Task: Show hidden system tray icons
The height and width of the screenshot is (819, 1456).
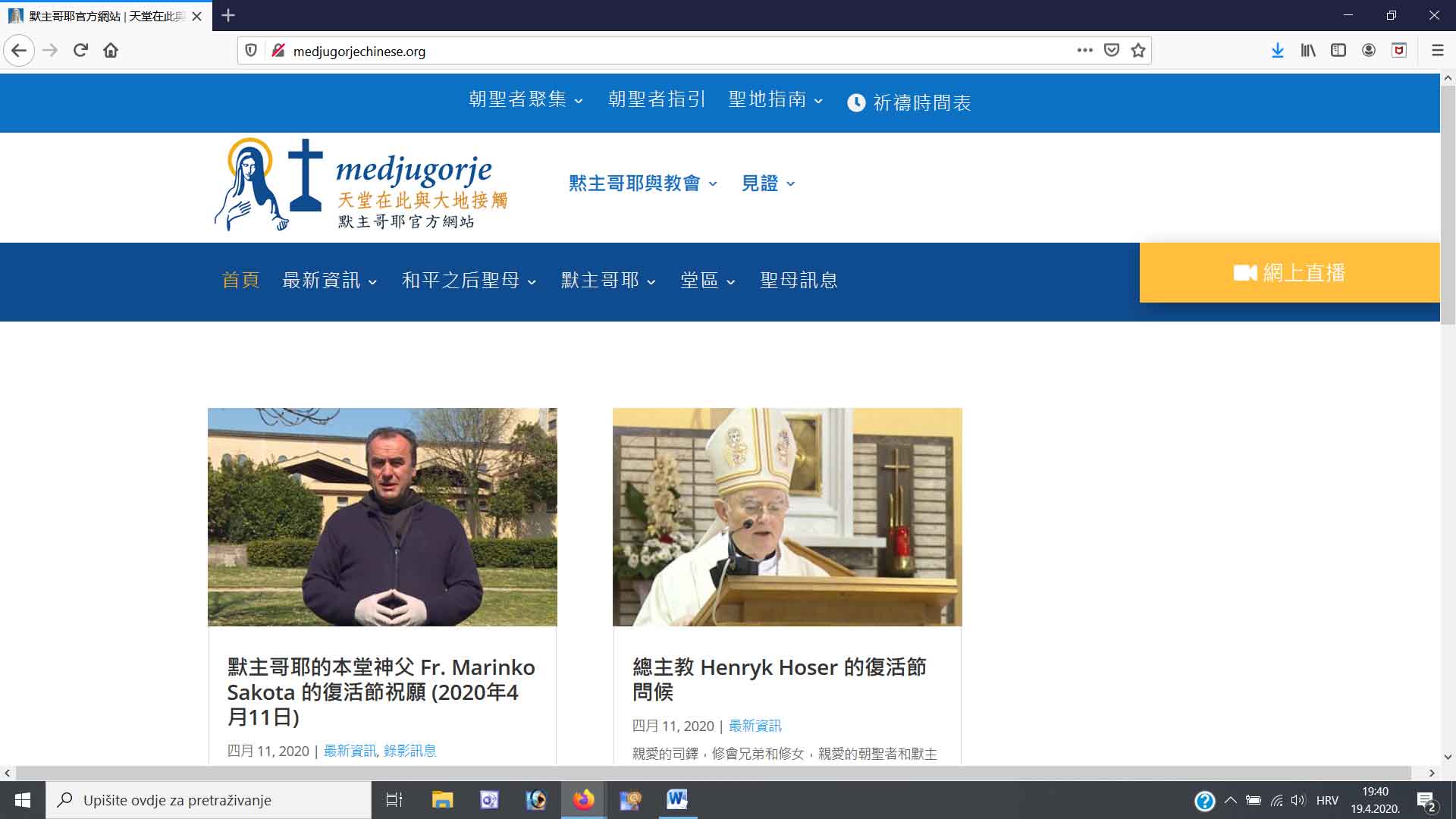Action: click(x=1231, y=801)
